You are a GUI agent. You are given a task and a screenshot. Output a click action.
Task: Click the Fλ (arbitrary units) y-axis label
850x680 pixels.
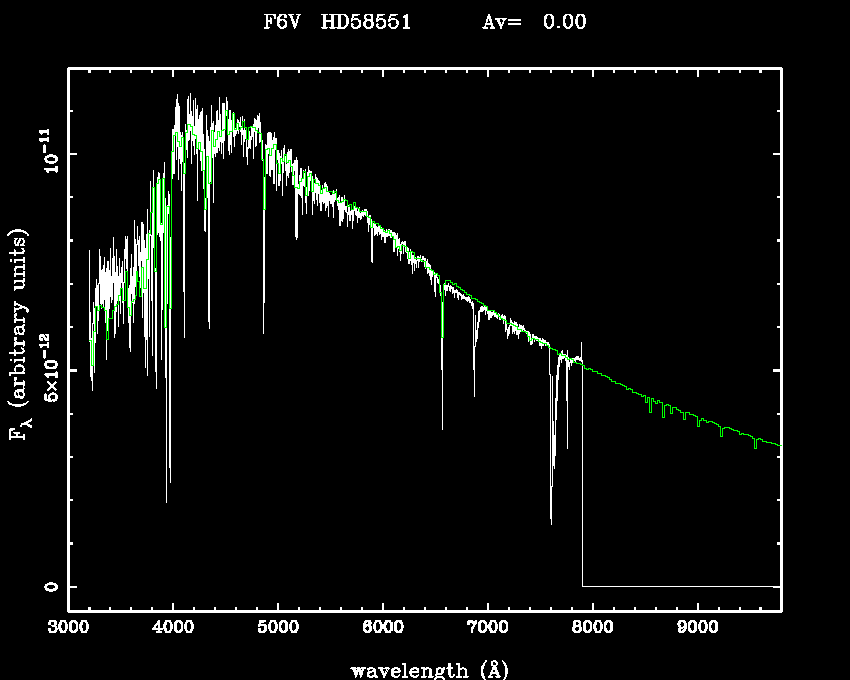19,335
